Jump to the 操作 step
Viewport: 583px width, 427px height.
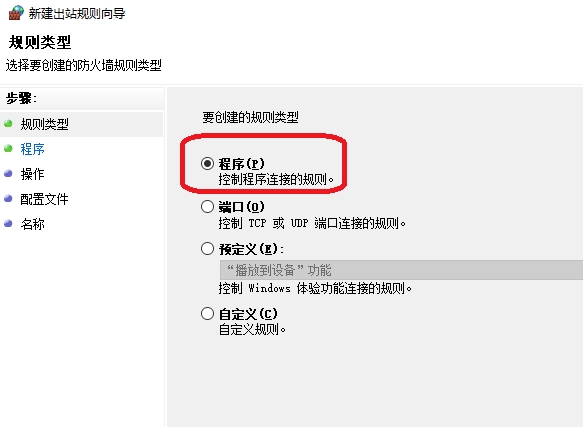click(x=32, y=174)
